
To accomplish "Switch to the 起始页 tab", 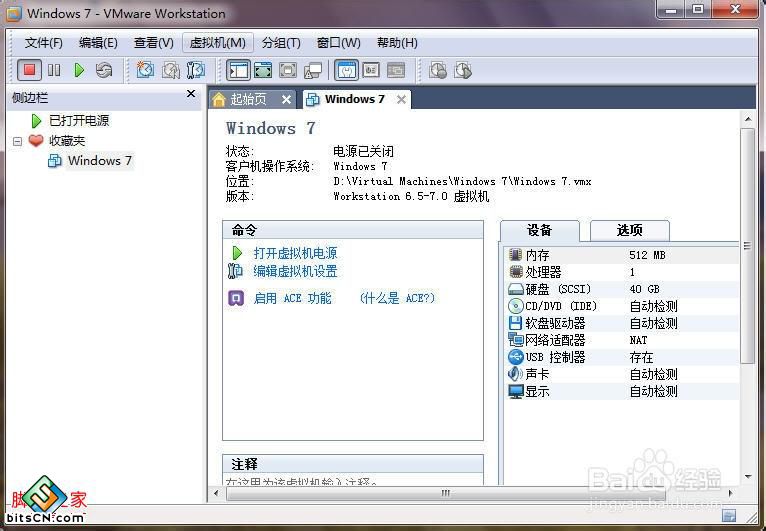I will click(252, 100).
